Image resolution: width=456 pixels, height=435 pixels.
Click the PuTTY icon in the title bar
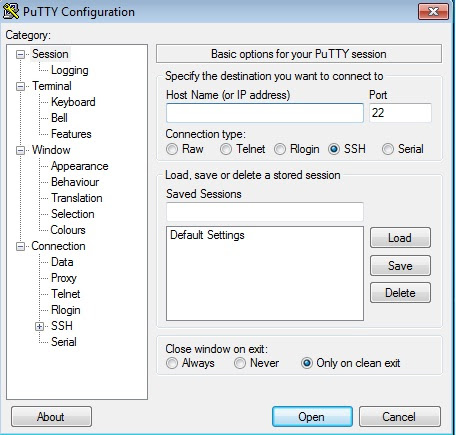[11, 11]
